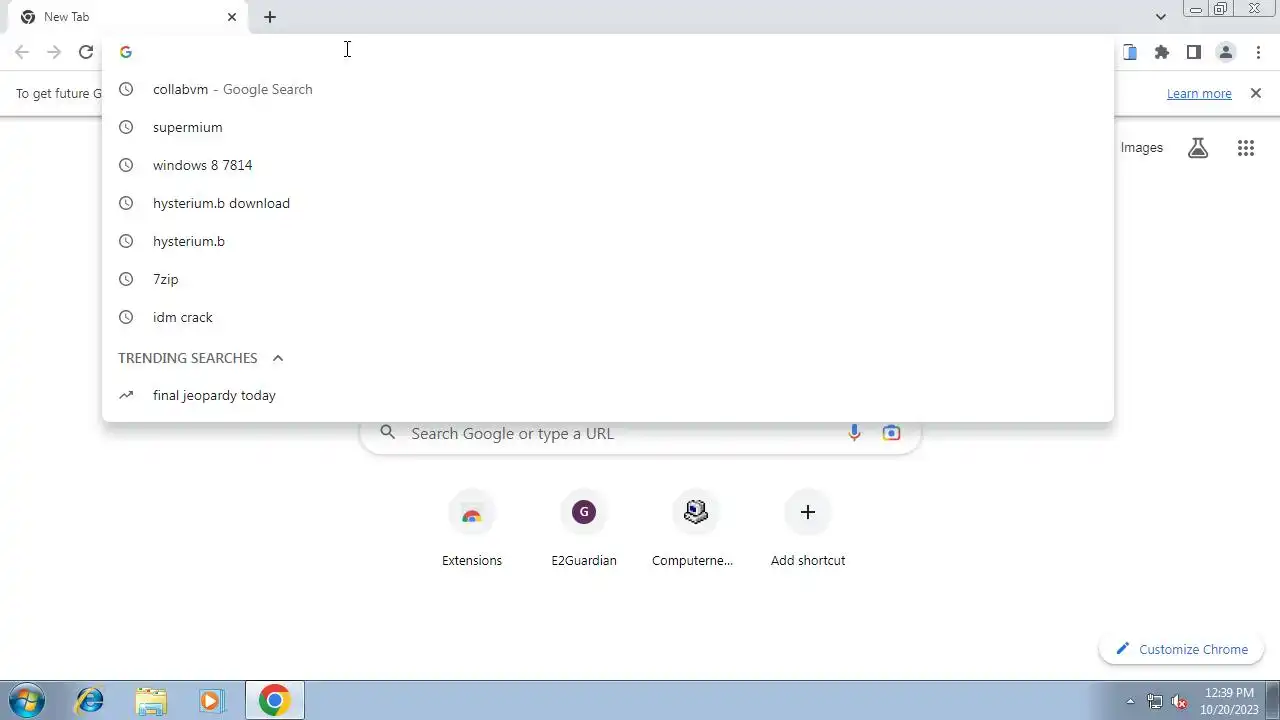Open the Images link
This screenshot has height=720, width=1280.
(x=1141, y=147)
